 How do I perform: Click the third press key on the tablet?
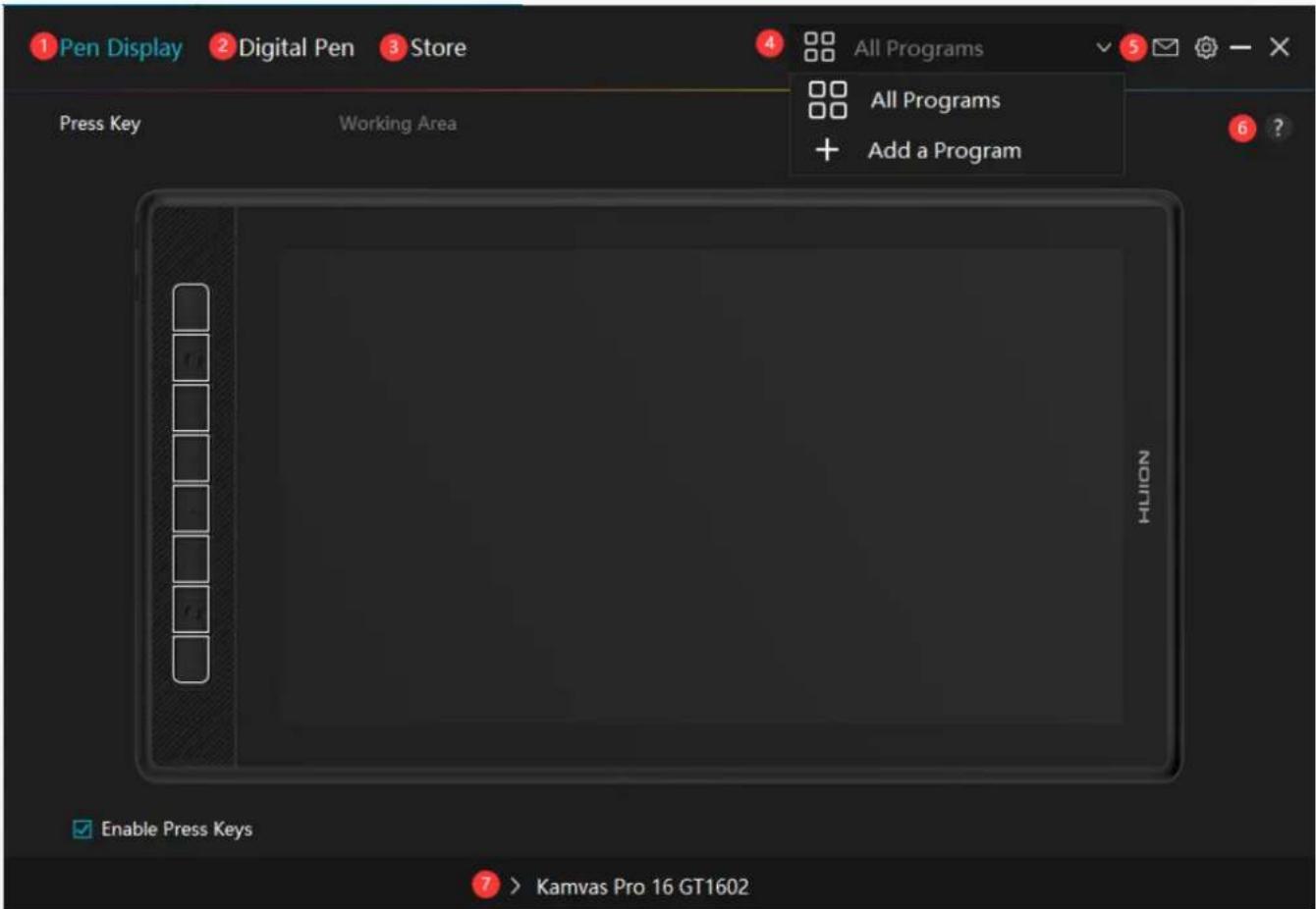pos(191,408)
